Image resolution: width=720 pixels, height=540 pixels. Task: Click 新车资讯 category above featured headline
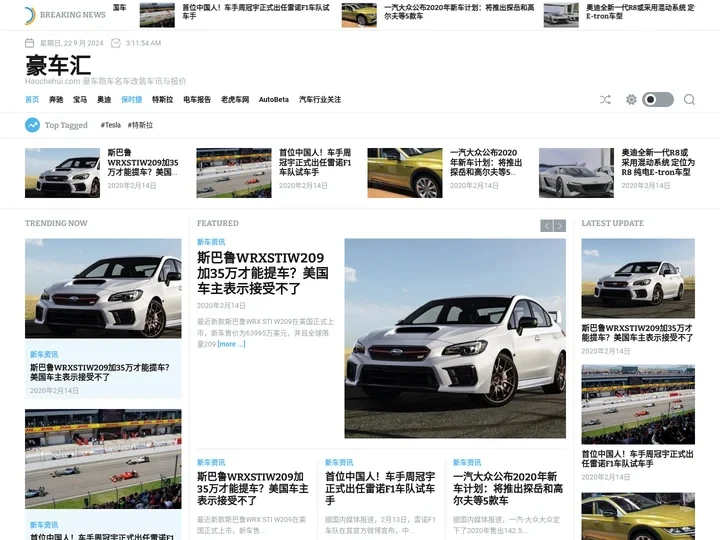point(211,242)
